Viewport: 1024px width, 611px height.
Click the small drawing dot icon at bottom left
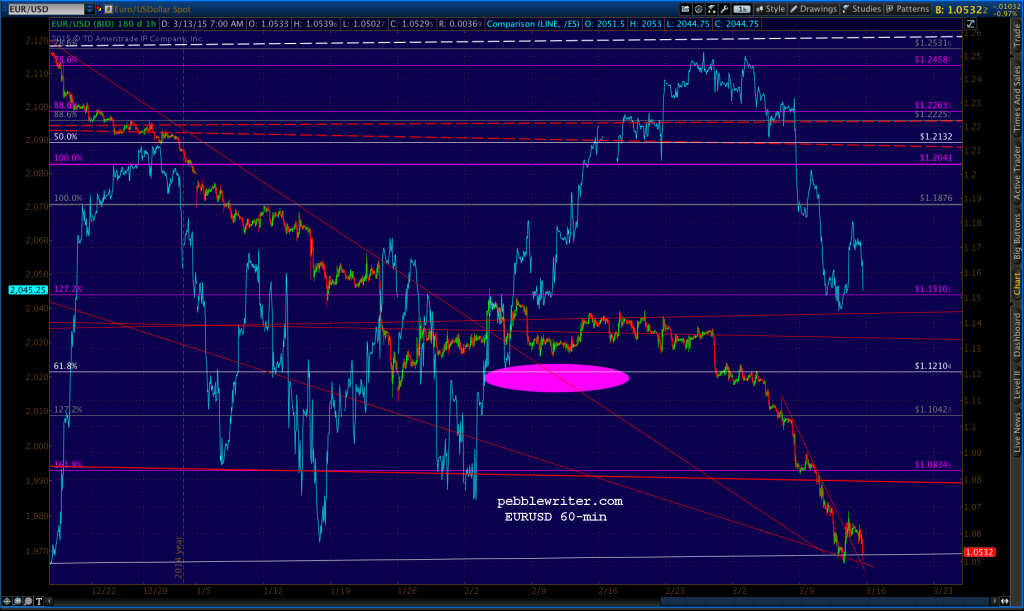(27, 601)
